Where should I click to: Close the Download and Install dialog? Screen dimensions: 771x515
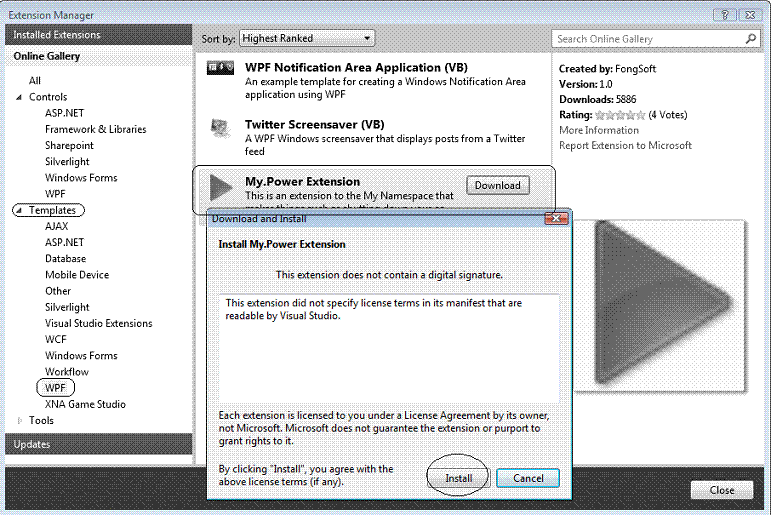tap(556, 218)
